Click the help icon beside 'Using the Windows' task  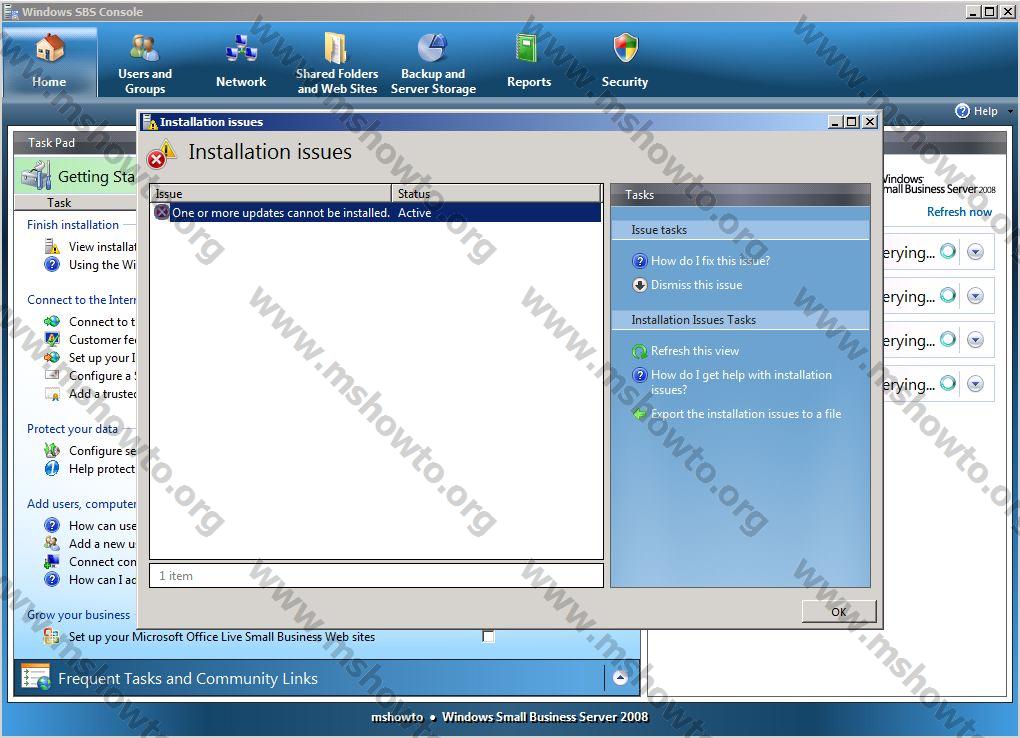[x=52, y=264]
